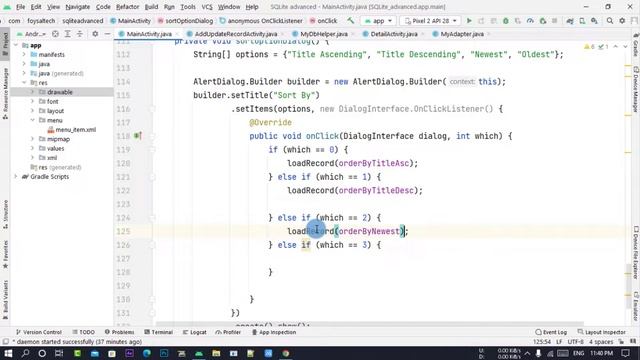Open the Refactor menu
Screen dimensions: 640x360
click(127, 7)
